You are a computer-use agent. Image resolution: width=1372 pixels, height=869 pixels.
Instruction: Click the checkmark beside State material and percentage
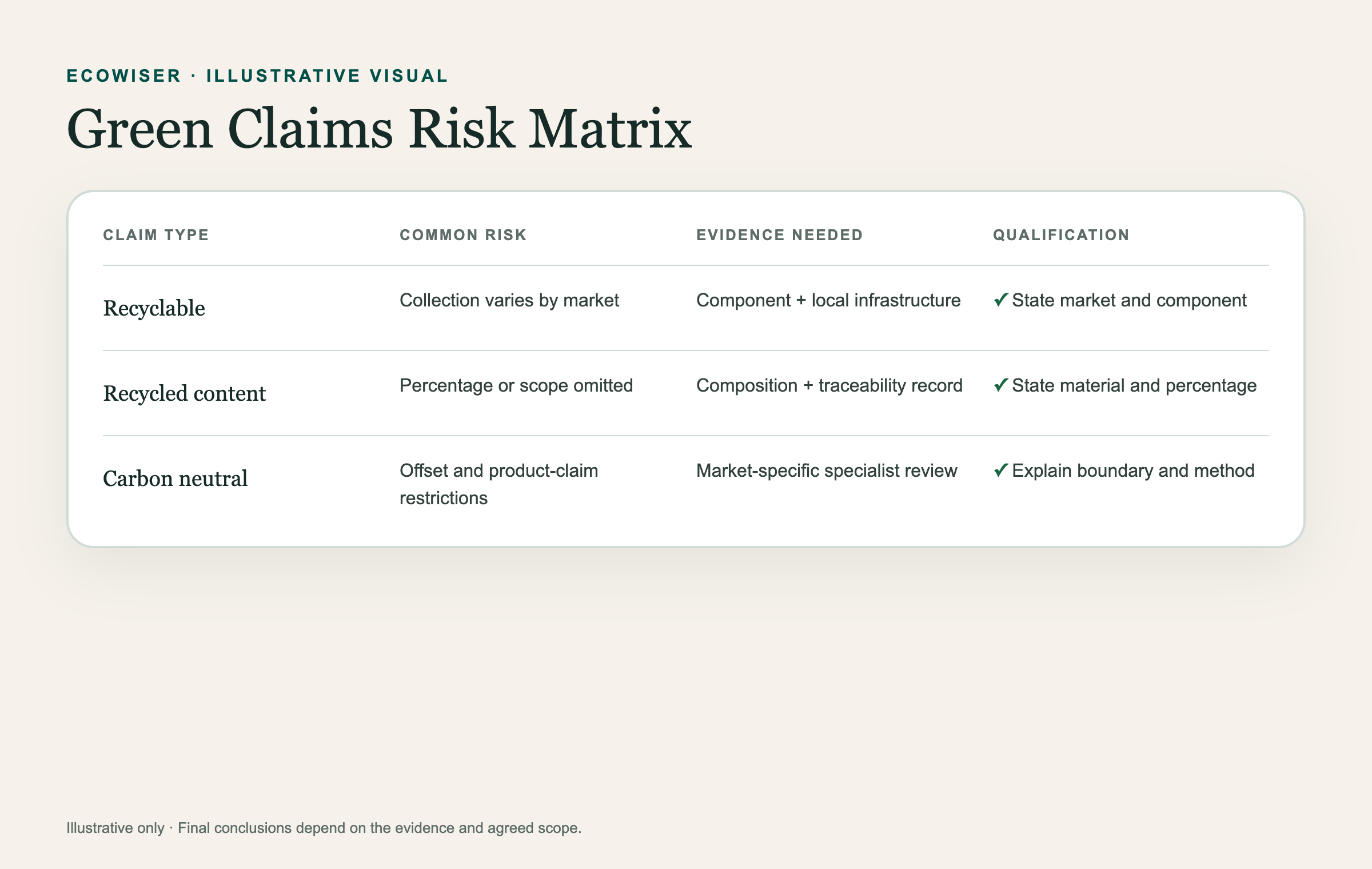(1000, 385)
